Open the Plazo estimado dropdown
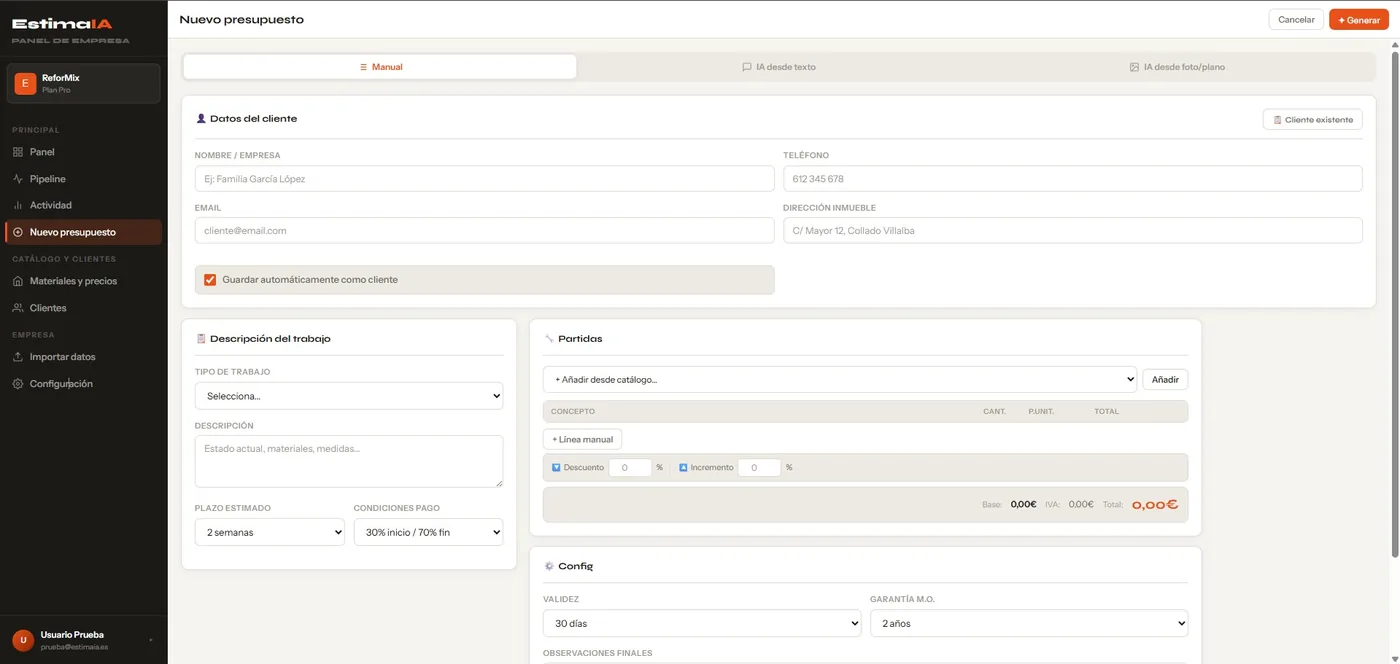The height and width of the screenshot is (664, 1400). [x=270, y=532]
